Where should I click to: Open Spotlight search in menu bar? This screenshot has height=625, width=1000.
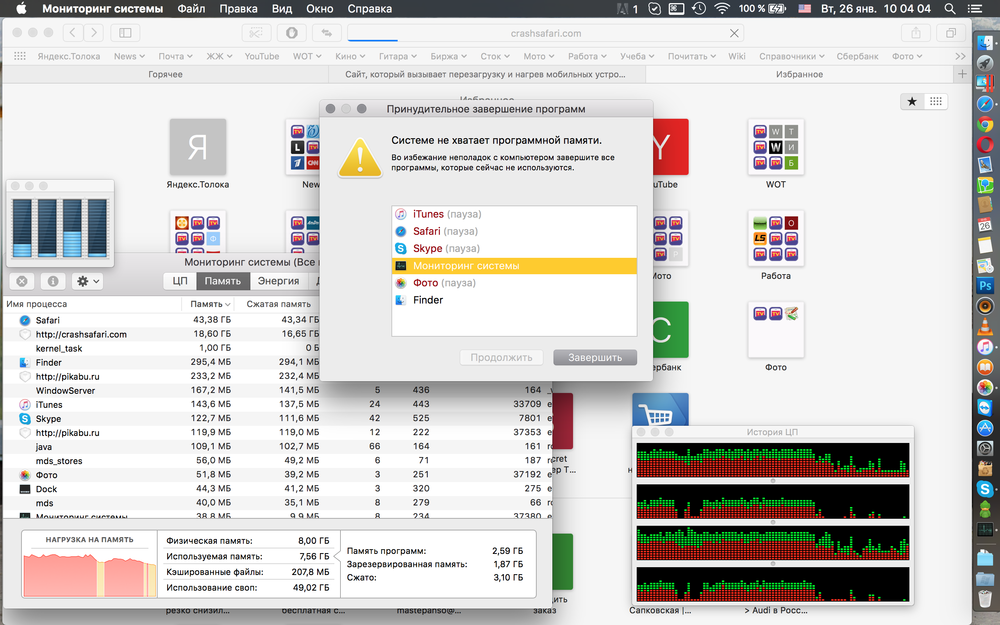pos(950,8)
